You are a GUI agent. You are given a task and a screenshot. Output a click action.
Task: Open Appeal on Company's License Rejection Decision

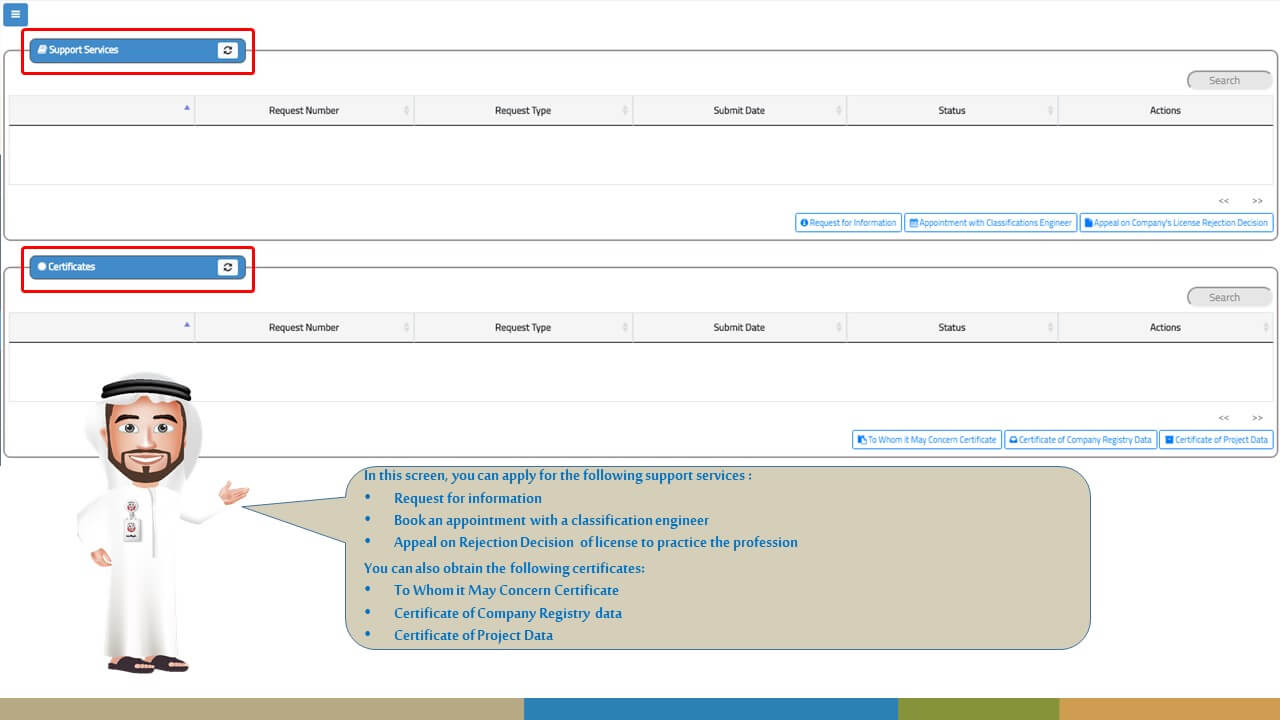click(x=1176, y=223)
